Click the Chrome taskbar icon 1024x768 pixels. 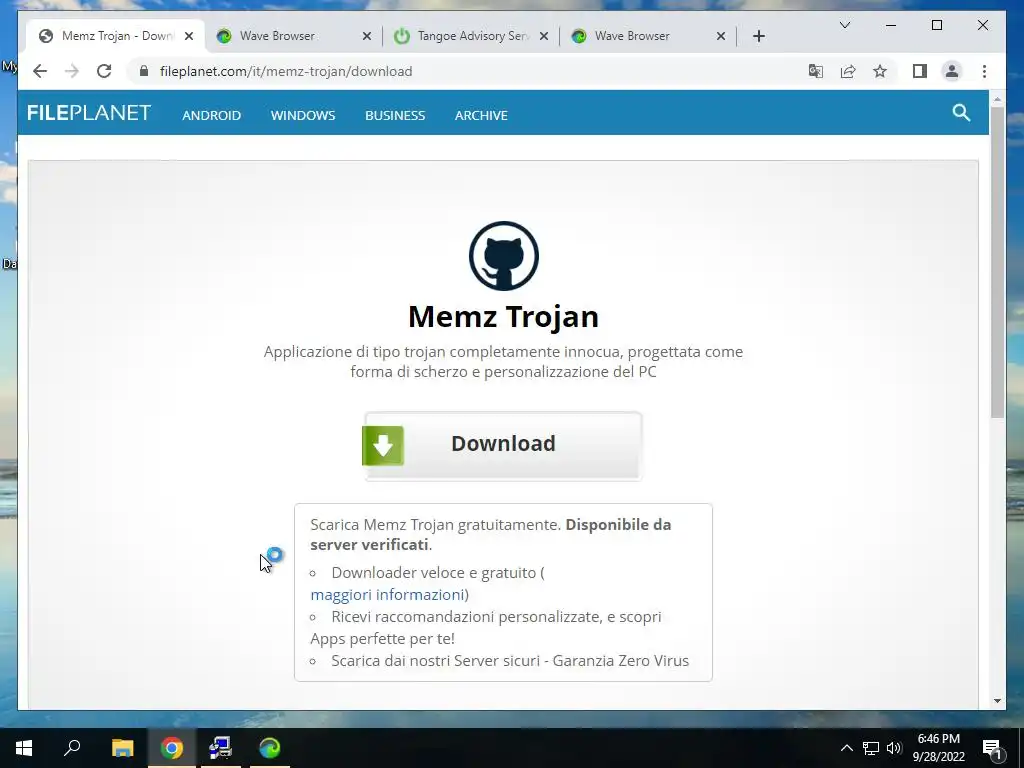(x=172, y=748)
